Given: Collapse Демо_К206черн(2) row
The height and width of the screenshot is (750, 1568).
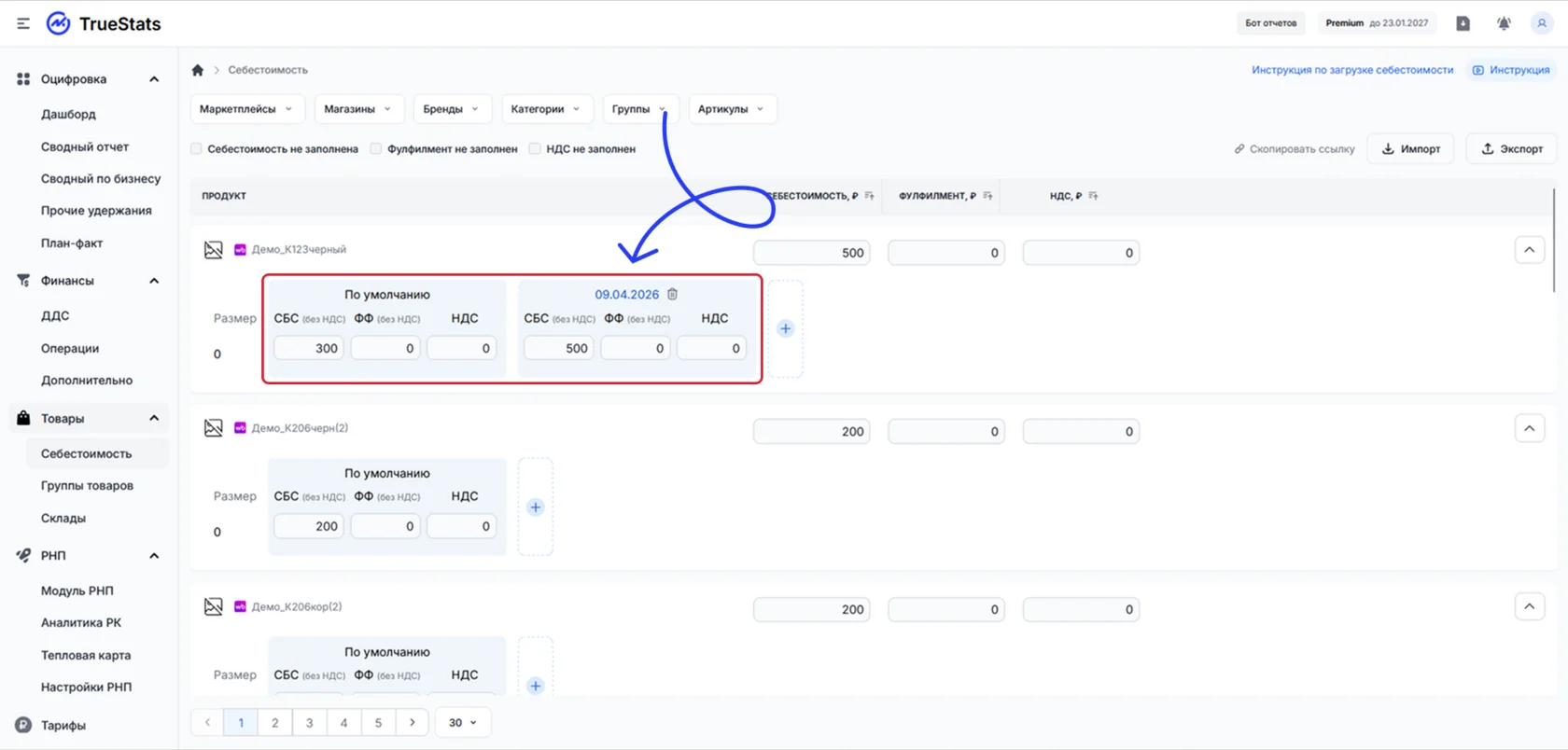Looking at the screenshot, I should [x=1529, y=429].
